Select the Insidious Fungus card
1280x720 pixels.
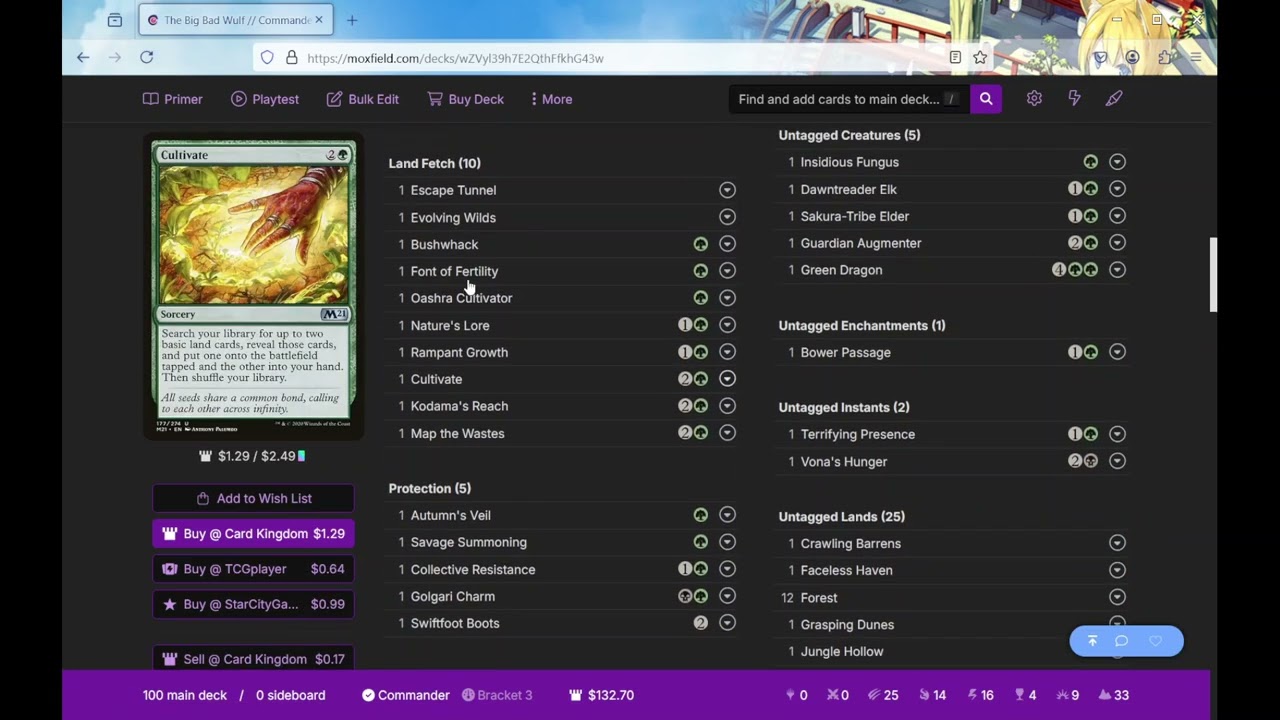(x=849, y=162)
